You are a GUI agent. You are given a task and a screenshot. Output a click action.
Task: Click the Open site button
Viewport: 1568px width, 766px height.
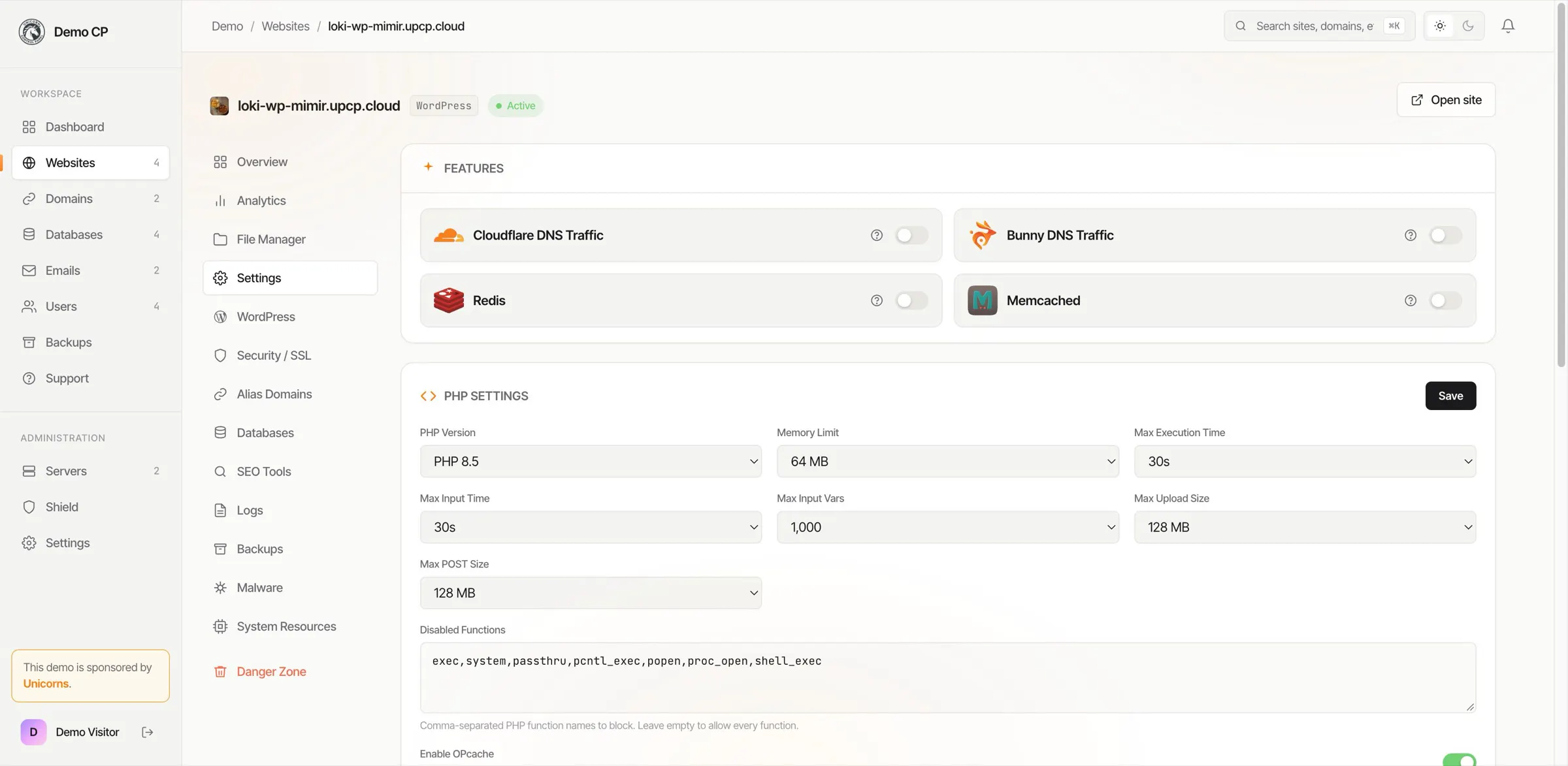click(1446, 100)
